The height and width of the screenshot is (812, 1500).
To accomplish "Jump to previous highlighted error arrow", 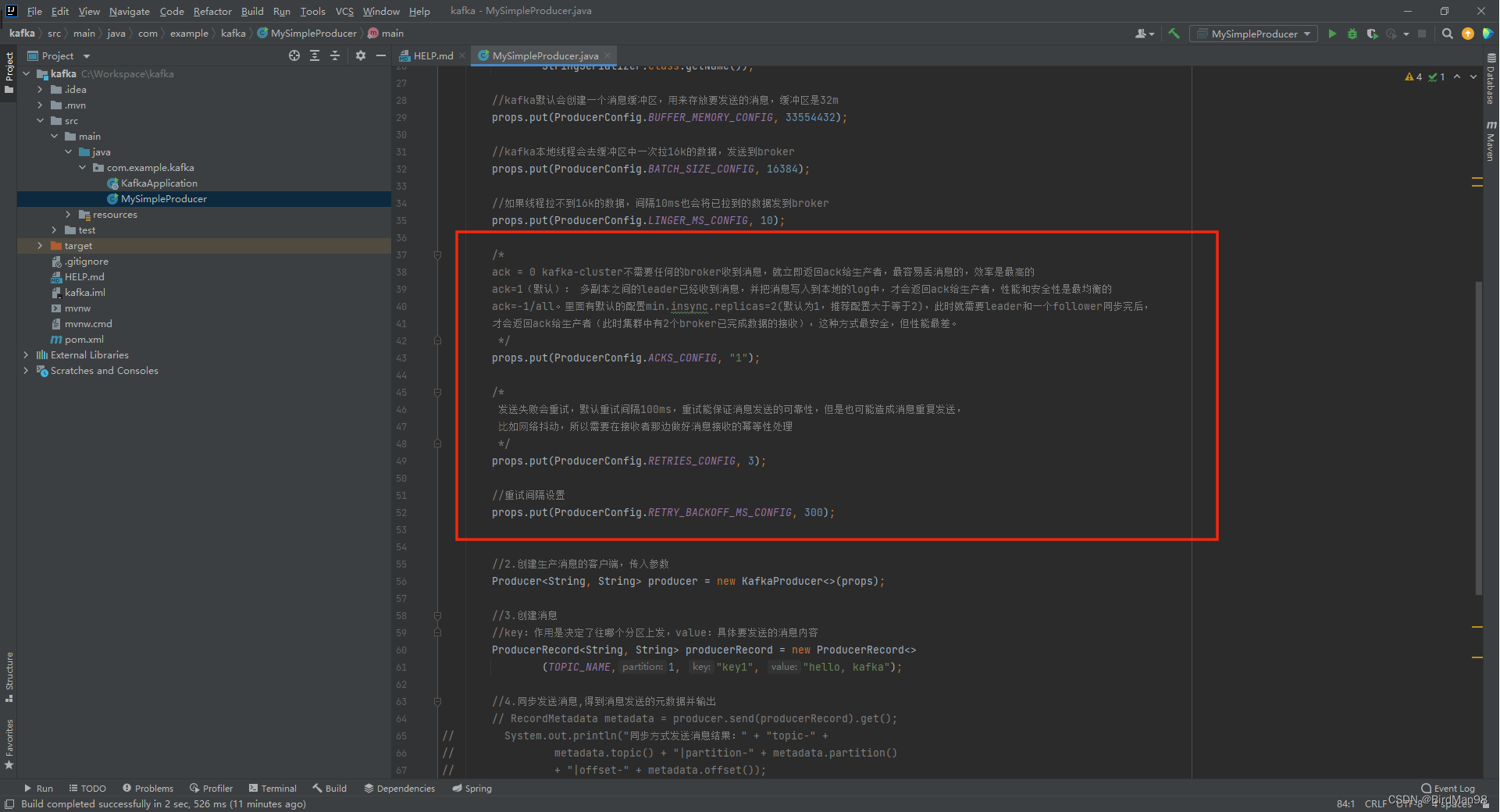I will (x=1457, y=77).
